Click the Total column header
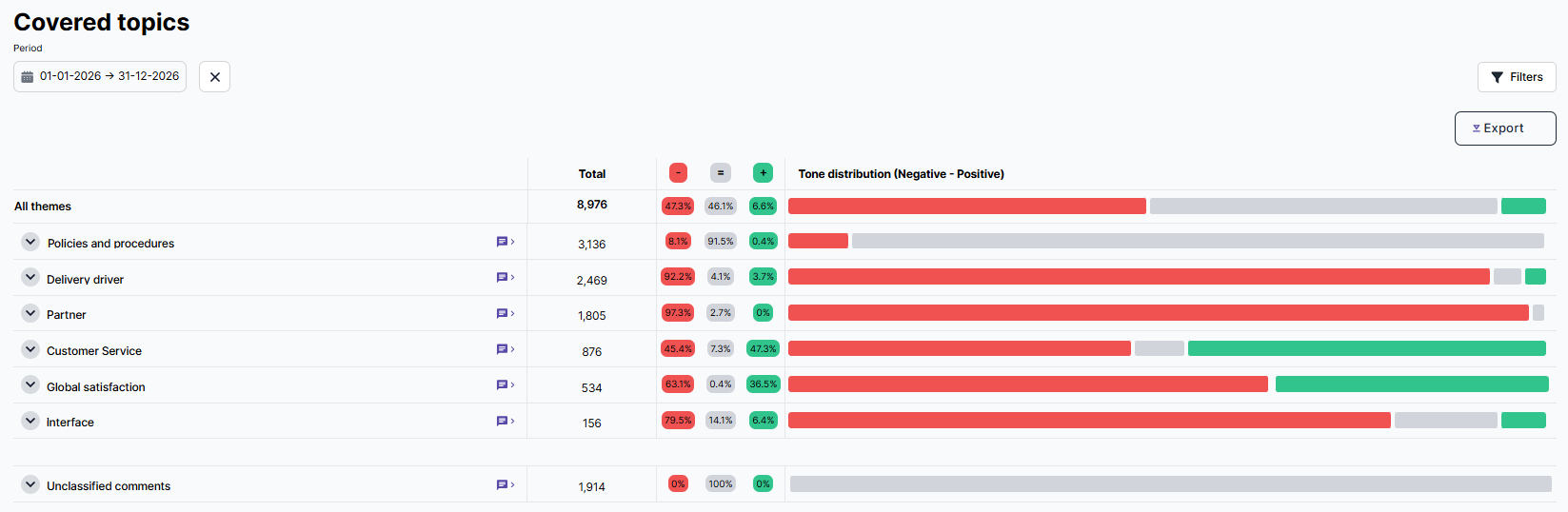 591,174
